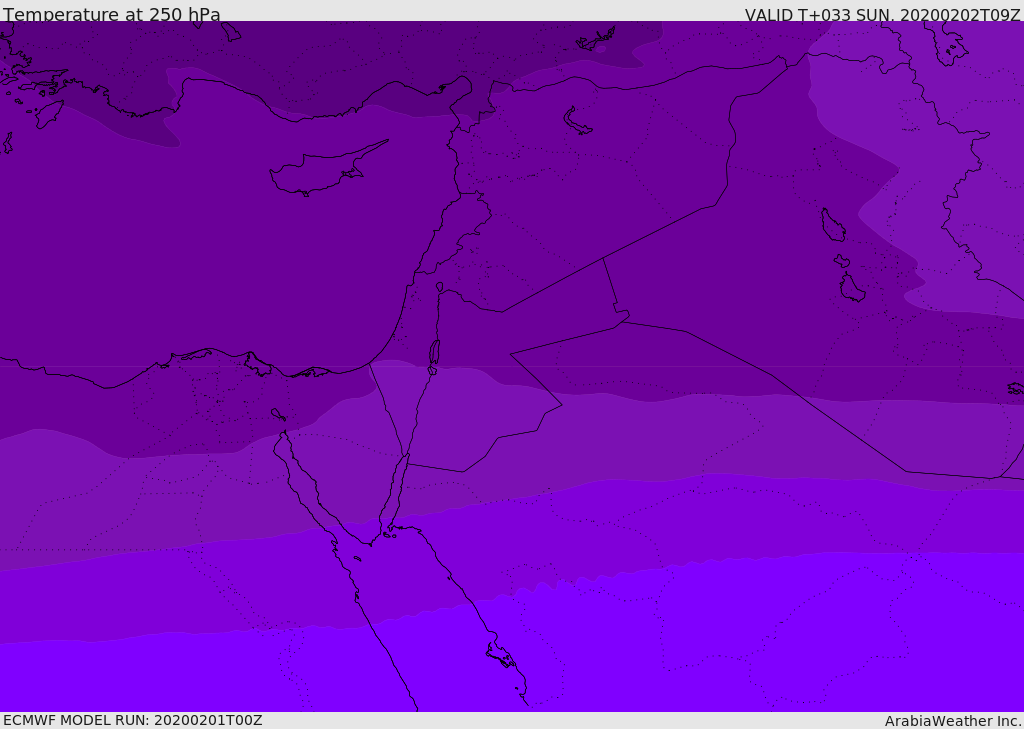Click the 'ArabiaWeather Inc.' credit text

(x=953, y=721)
